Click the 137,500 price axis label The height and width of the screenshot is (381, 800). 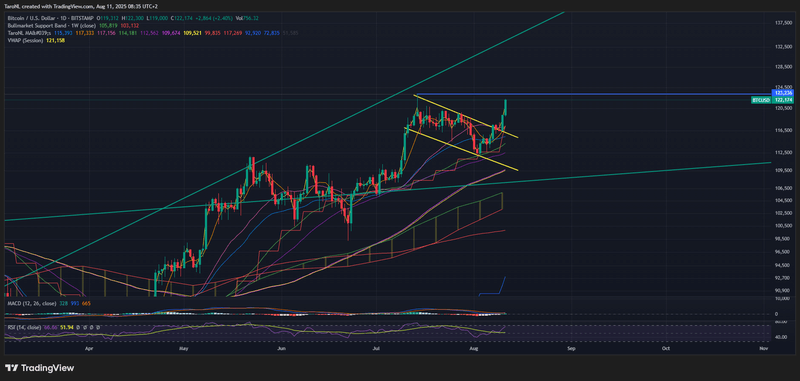pyautogui.click(x=783, y=23)
